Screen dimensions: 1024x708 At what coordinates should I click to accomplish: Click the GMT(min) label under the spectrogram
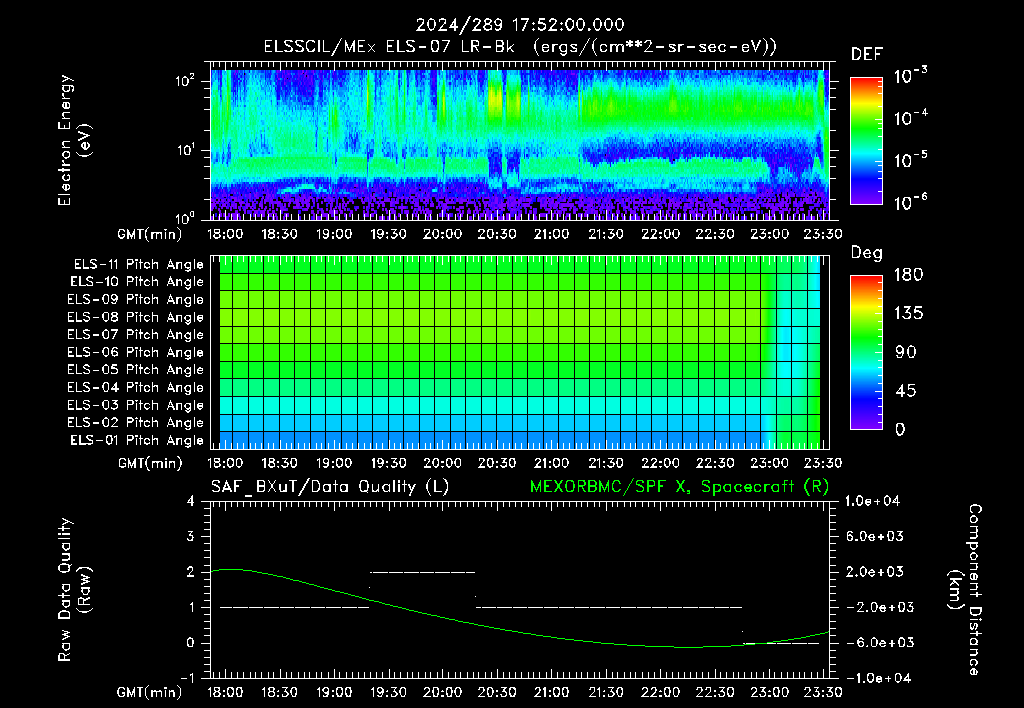(x=150, y=234)
